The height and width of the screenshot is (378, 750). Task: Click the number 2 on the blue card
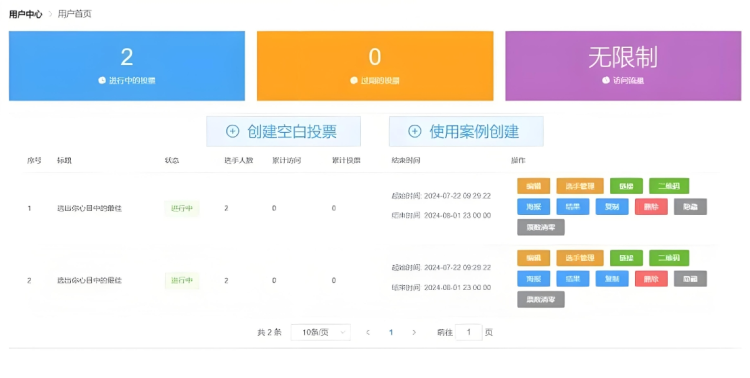click(127, 57)
